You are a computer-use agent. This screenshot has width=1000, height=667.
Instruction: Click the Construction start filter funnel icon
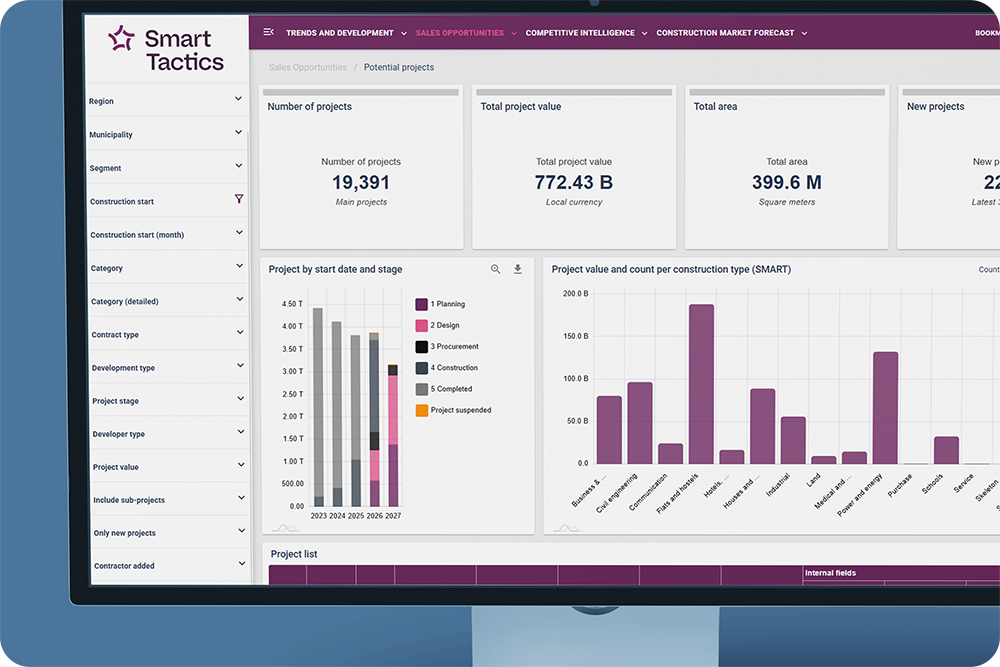(x=239, y=199)
